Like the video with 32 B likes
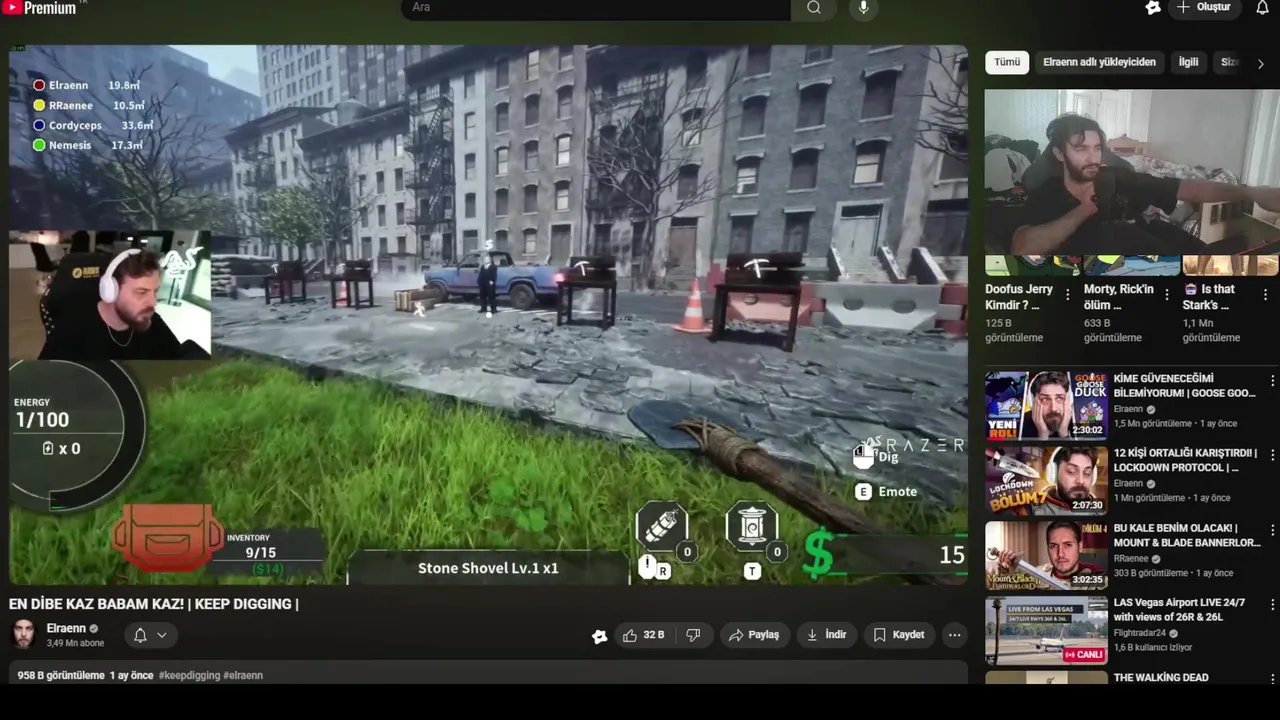 (x=643, y=635)
